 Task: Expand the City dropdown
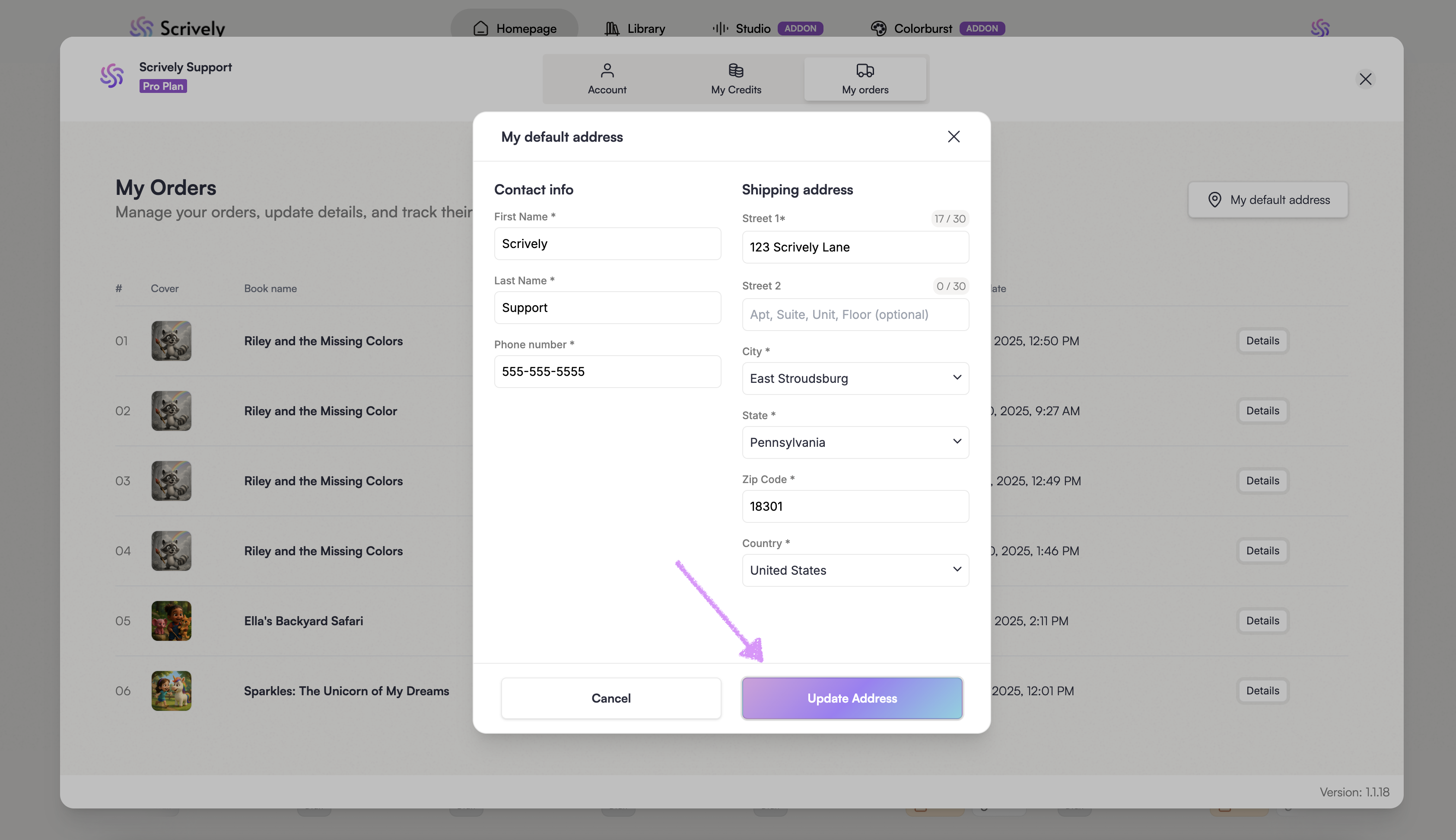pyautogui.click(x=855, y=379)
